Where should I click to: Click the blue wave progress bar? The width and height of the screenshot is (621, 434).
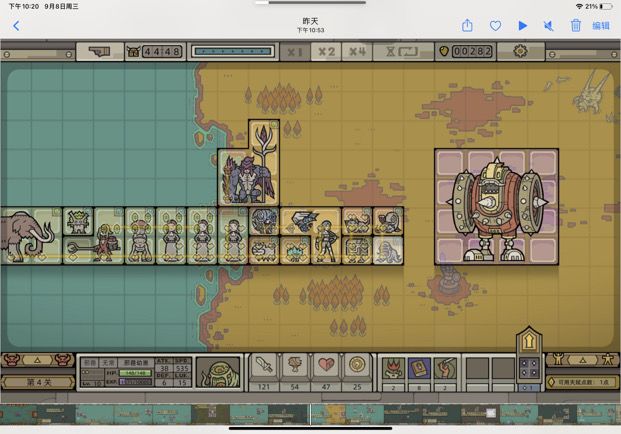pos(232,51)
